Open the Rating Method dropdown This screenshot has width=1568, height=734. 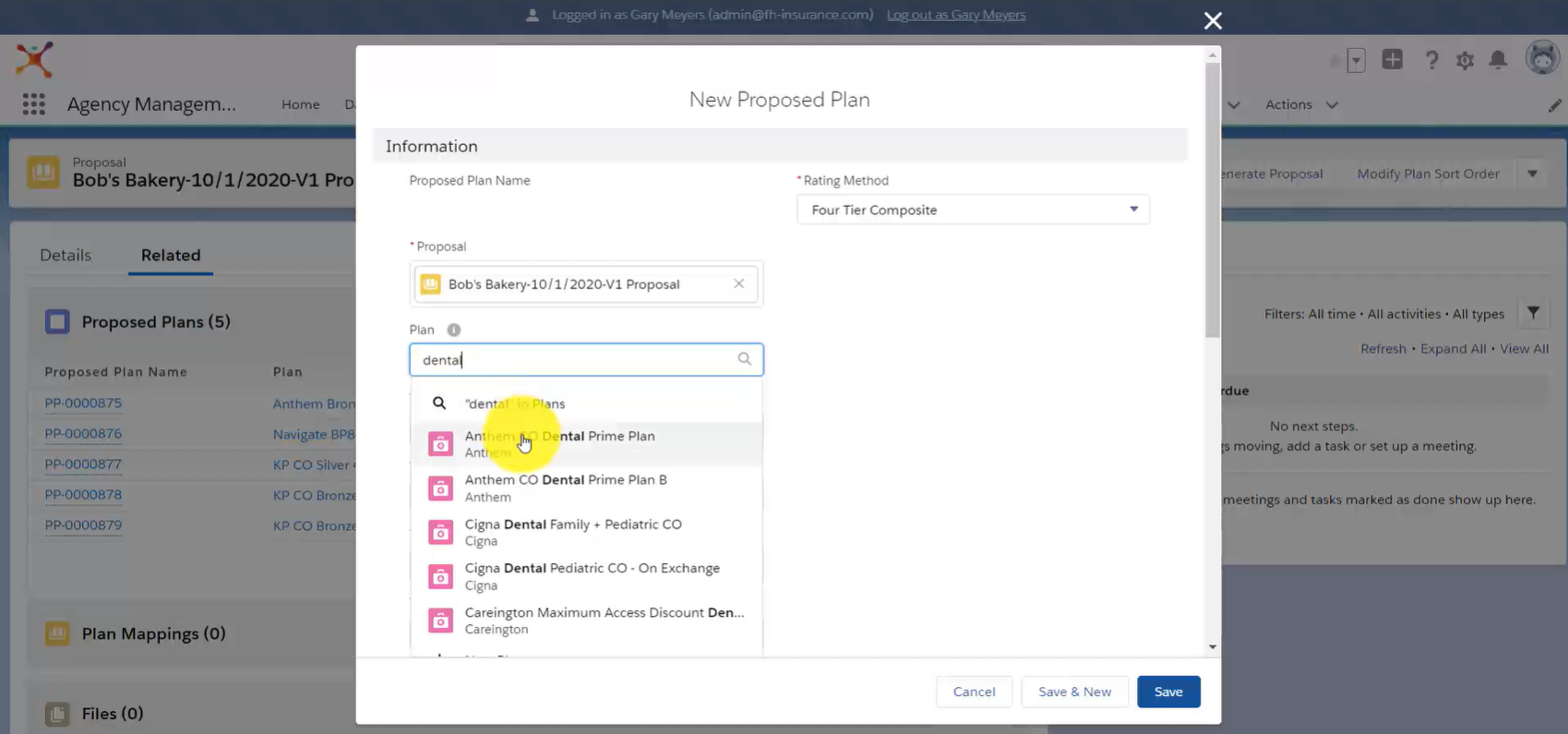pyautogui.click(x=973, y=210)
